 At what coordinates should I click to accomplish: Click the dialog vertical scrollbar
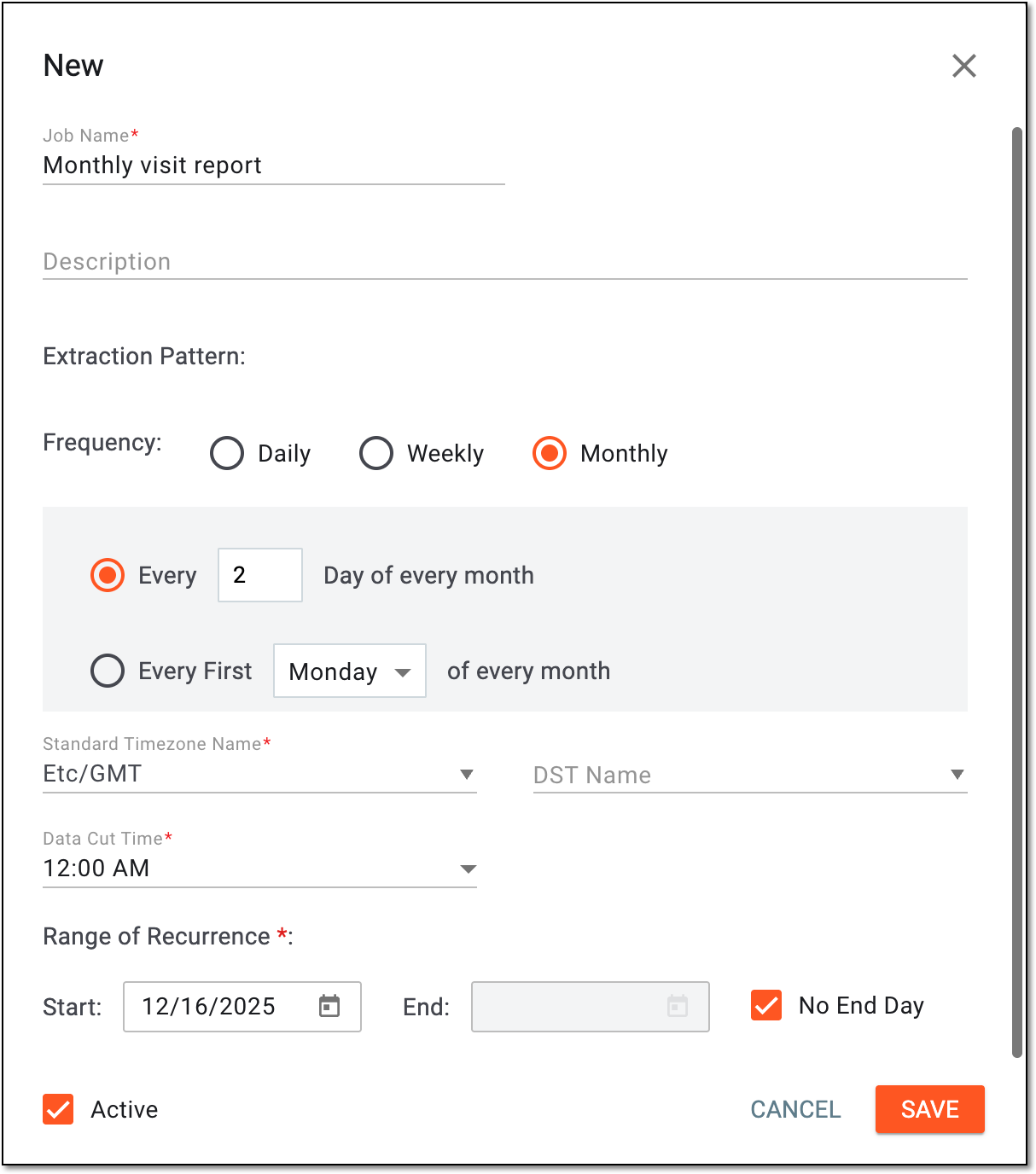(x=1016, y=593)
